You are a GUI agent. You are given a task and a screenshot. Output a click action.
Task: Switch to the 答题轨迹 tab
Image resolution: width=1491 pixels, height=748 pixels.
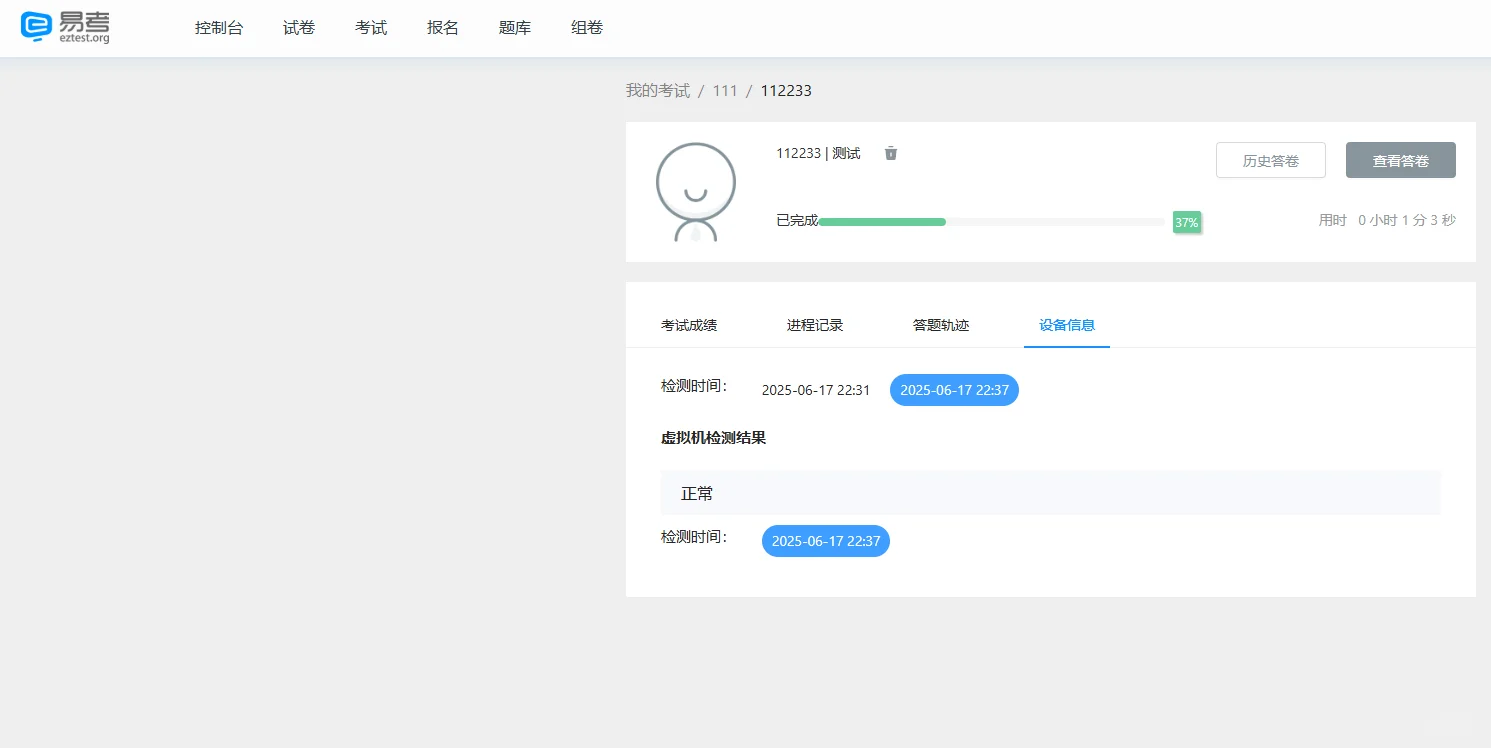pyautogui.click(x=941, y=324)
